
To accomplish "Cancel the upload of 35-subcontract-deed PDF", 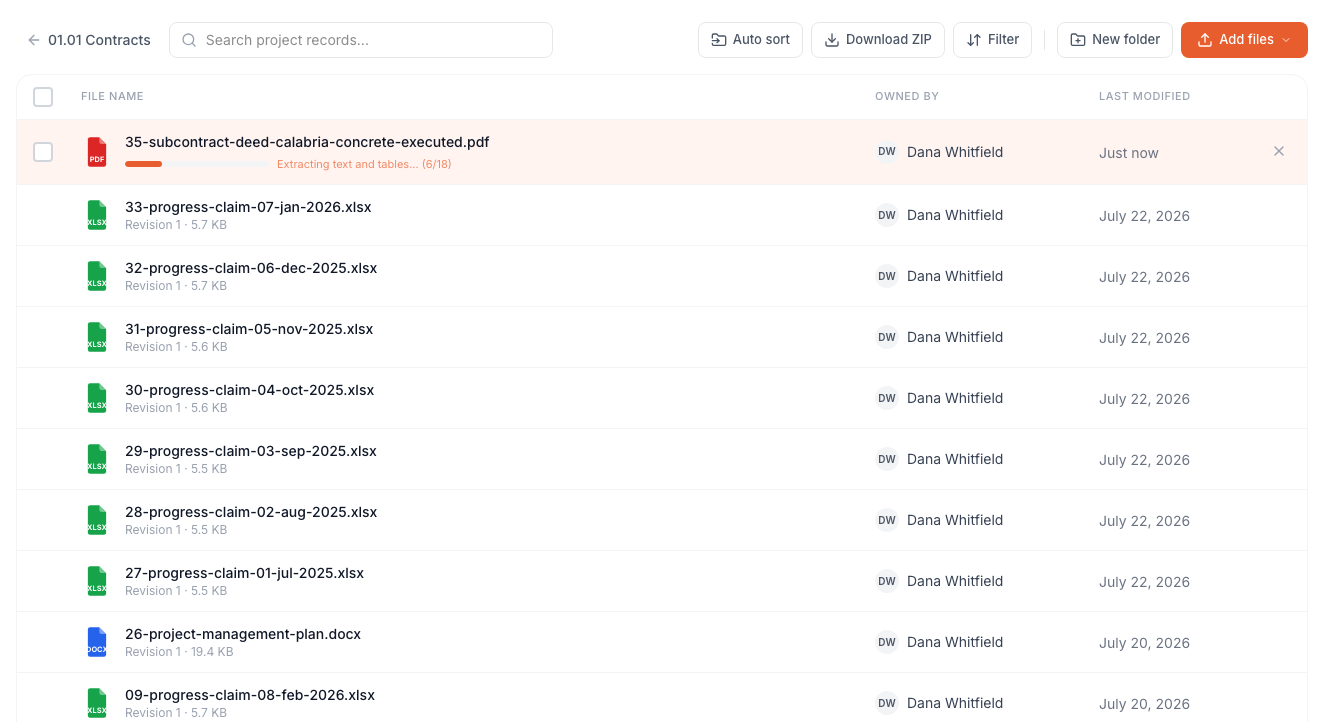I will (1279, 152).
